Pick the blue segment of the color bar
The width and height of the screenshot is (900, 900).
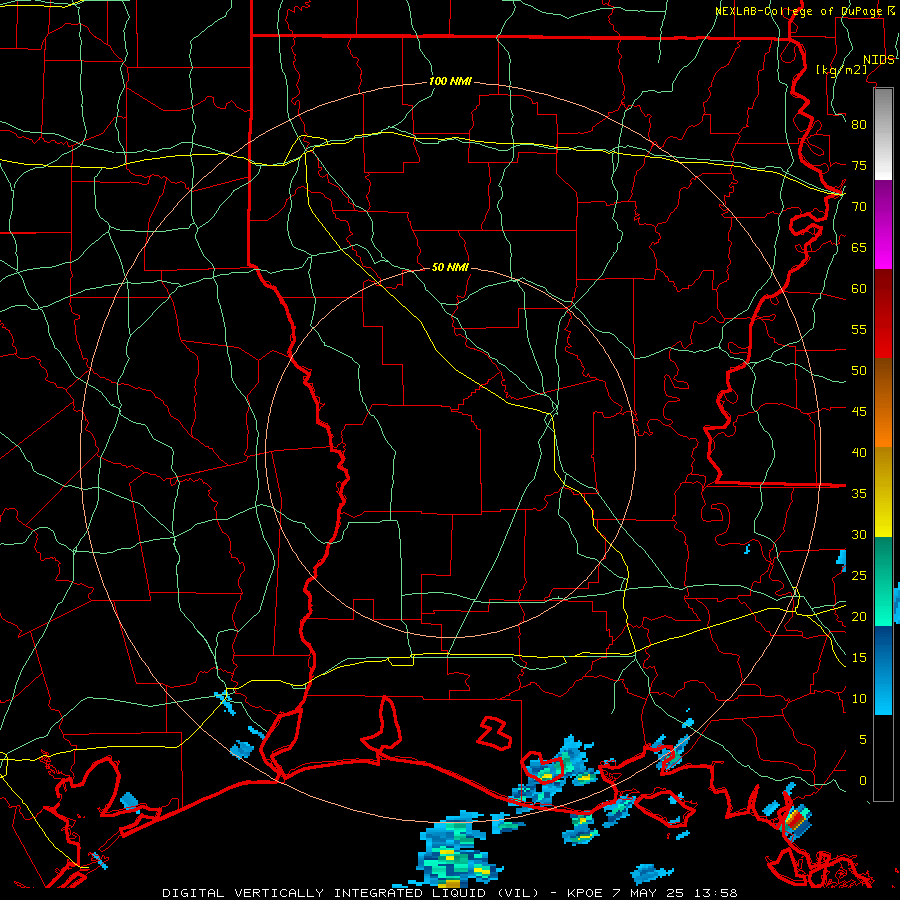click(883, 670)
